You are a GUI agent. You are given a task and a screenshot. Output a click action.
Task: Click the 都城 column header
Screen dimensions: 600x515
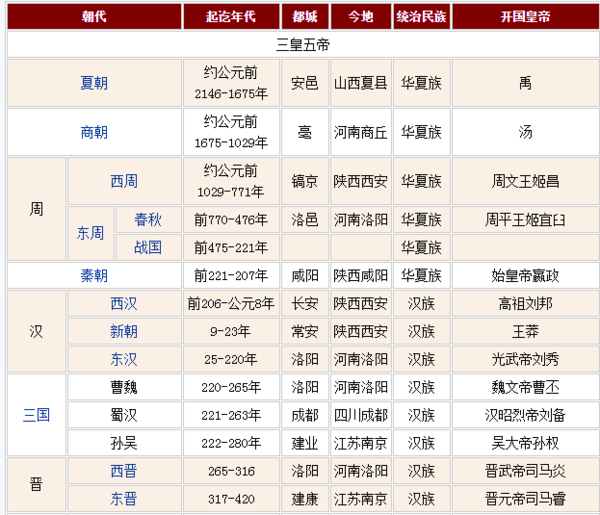(x=305, y=16)
